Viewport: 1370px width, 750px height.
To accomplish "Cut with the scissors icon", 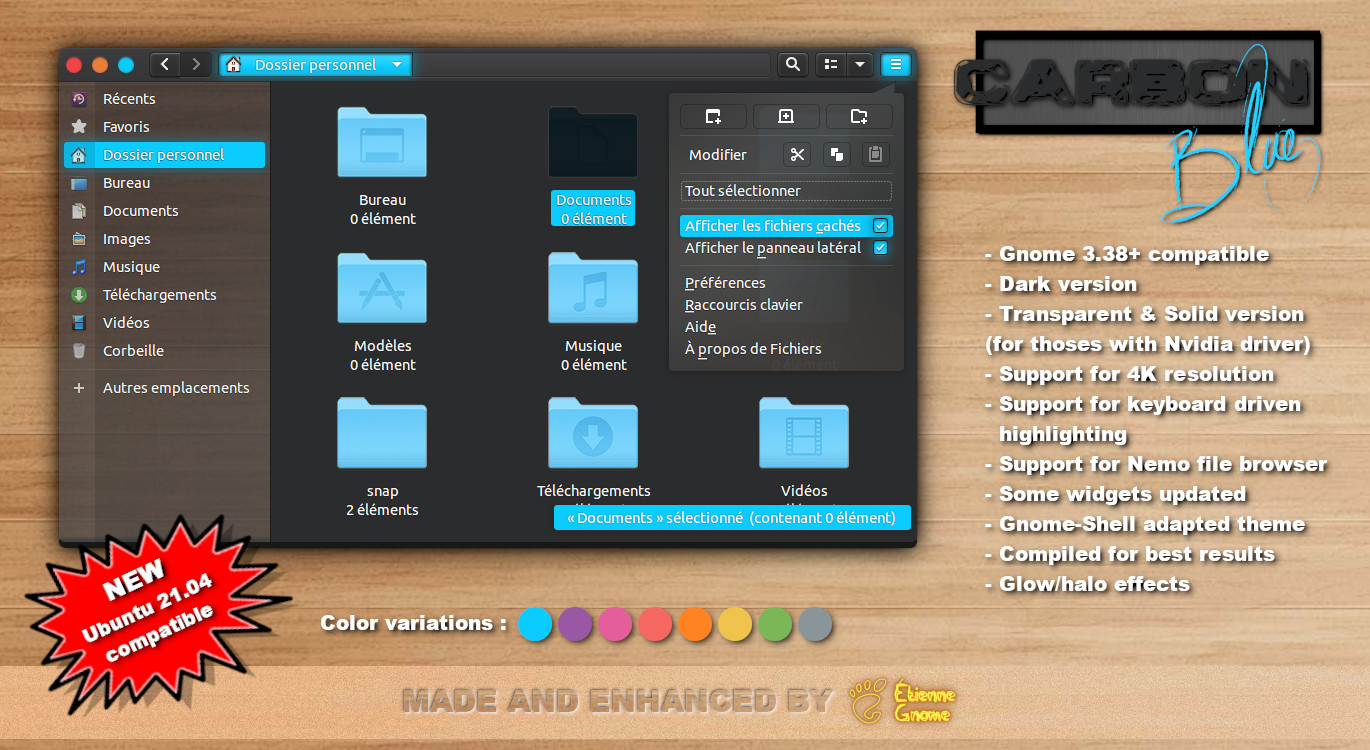I will tap(797, 154).
